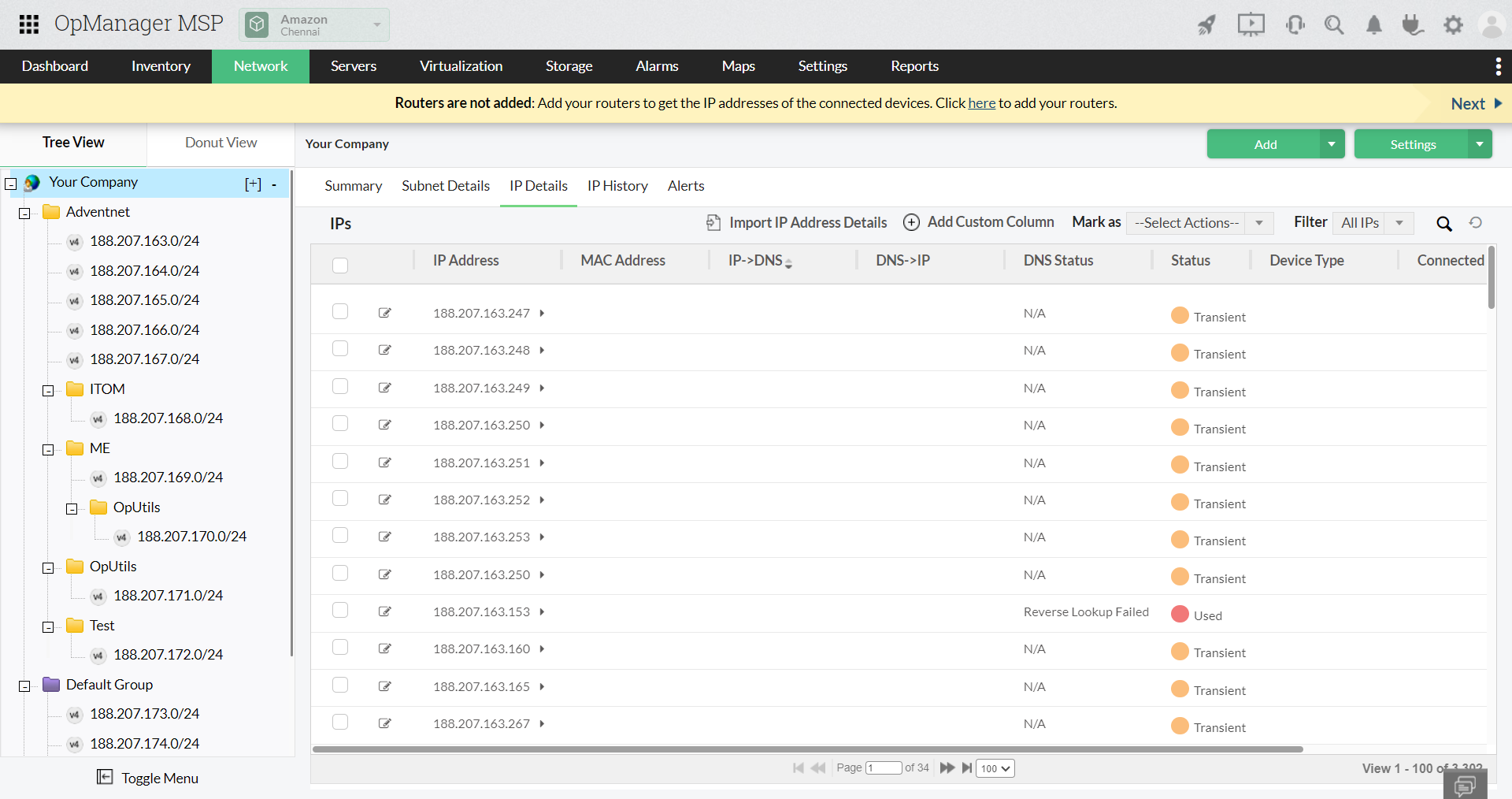This screenshot has width=1512, height=799.
Task: Click Import IP Address Details link text
Action: pos(808,223)
